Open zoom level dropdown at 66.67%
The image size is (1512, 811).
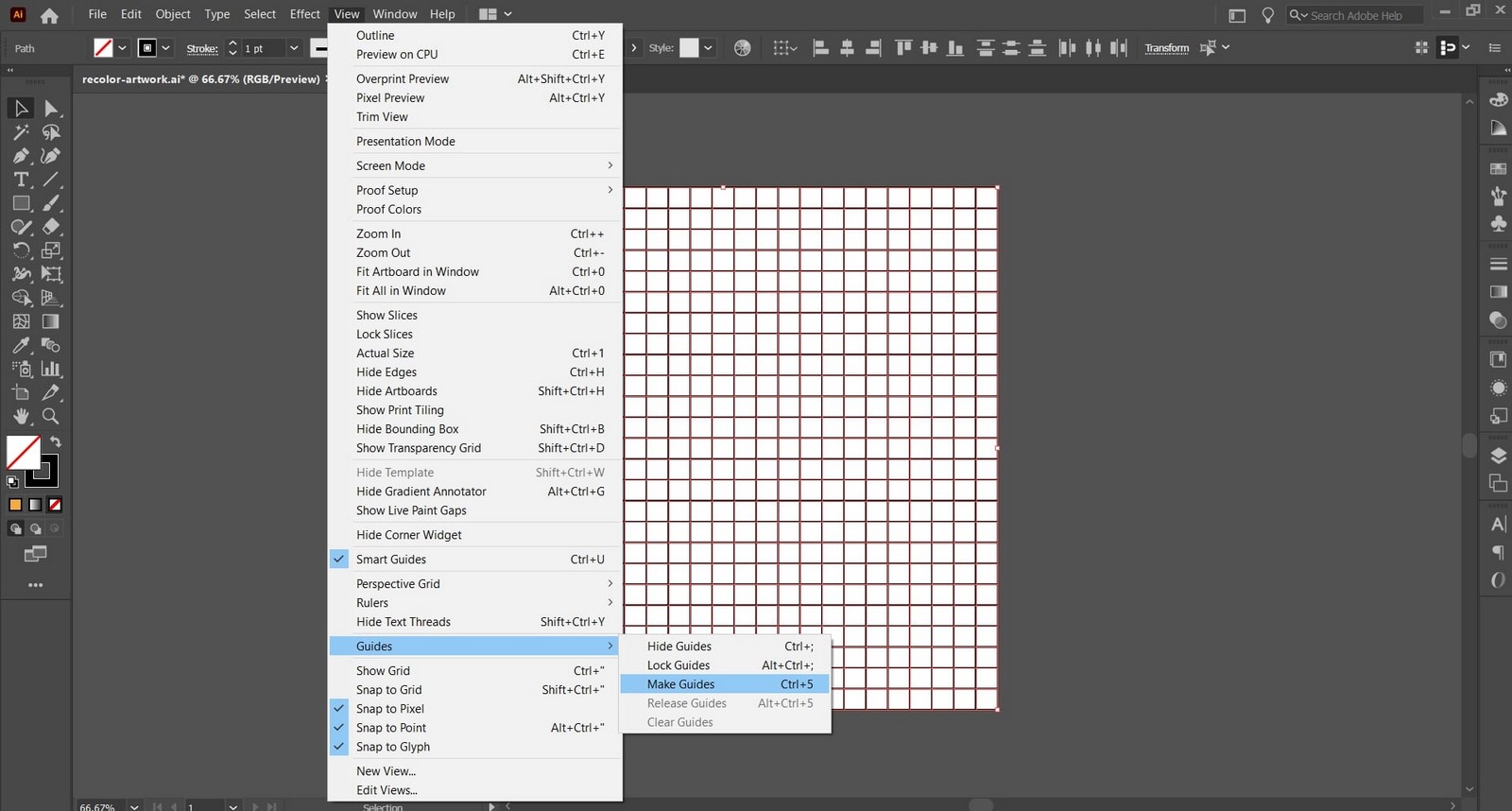134,806
